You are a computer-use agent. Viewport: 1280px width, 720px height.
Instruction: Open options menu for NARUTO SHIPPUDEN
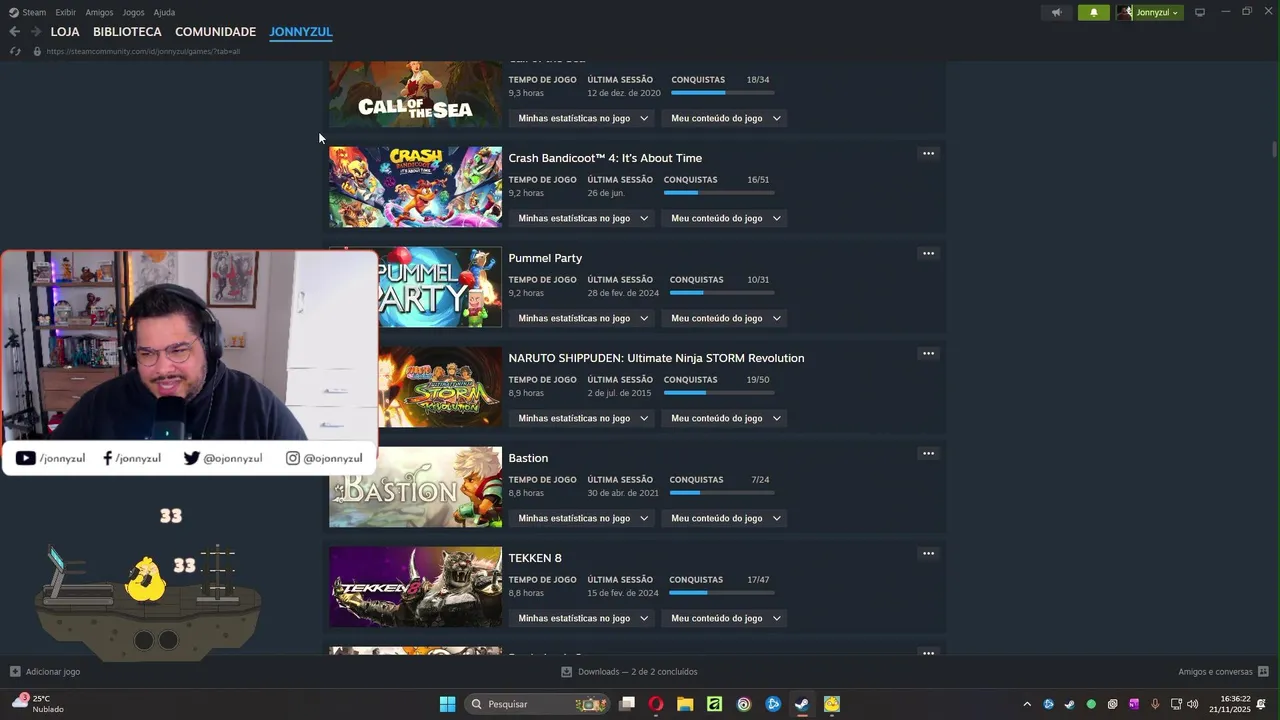928,353
